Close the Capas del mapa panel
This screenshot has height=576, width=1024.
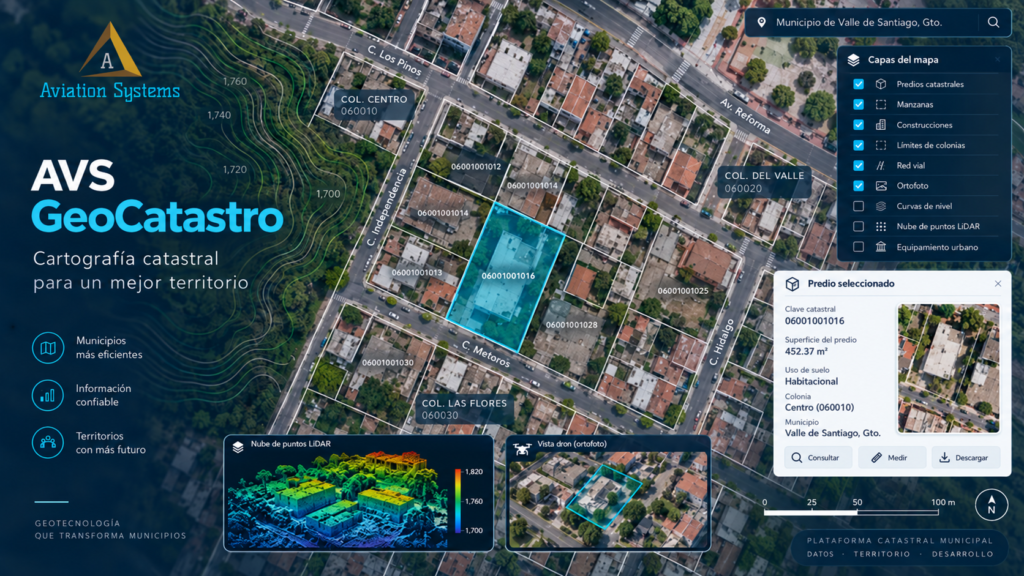click(998, 59)
